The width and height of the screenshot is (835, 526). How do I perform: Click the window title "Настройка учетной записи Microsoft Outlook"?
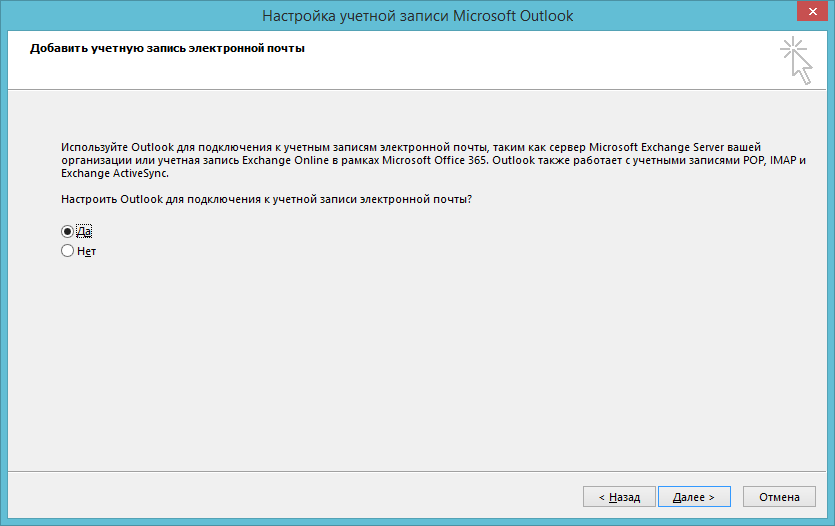pos(417,15)
